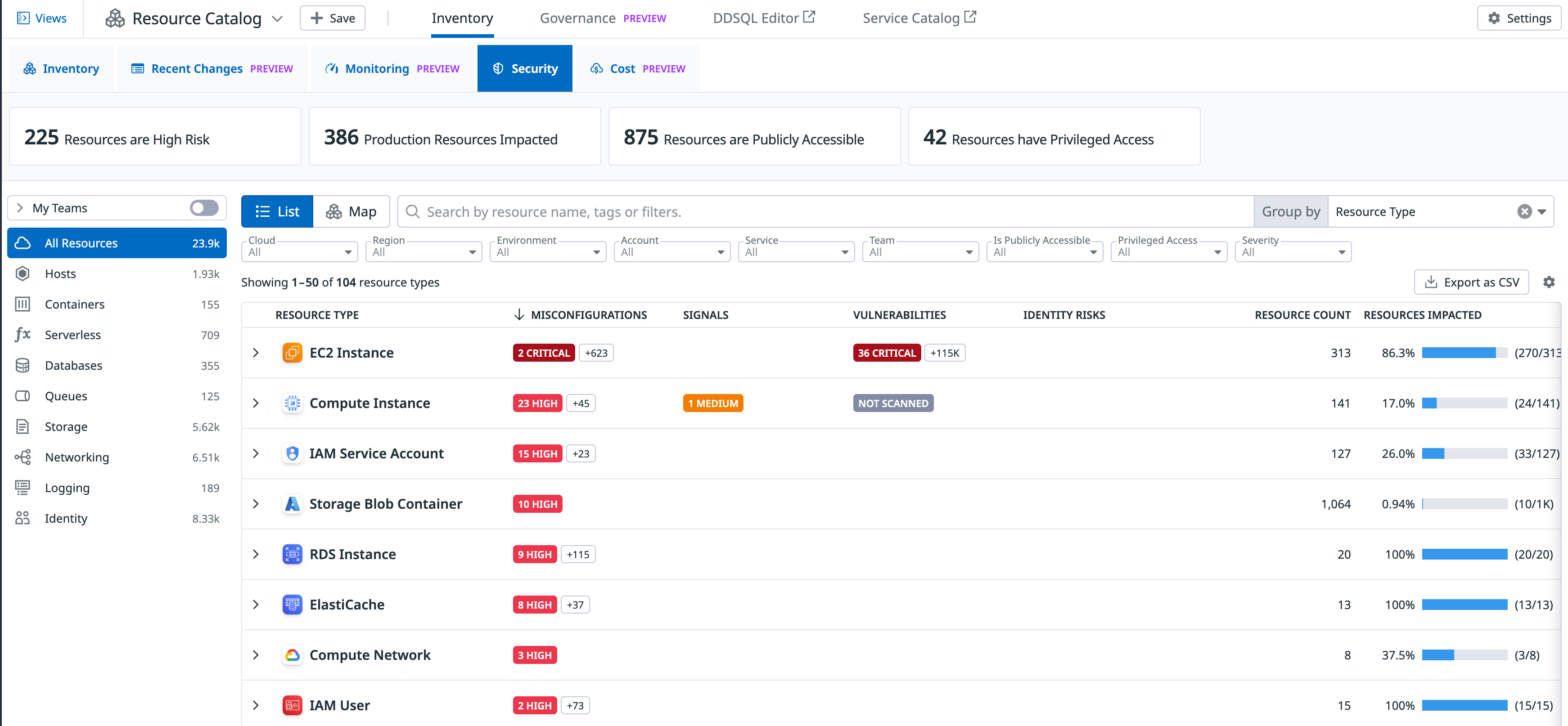Select the Networking icon
The image size is (1568, 726).
[x=23, y=457]
